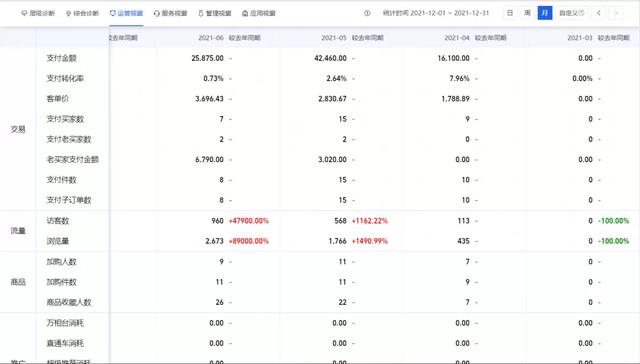Click the 1,766 浏览量 value
Screen dimensions: 640x364
pyautogui.click(x=338, y=241)
